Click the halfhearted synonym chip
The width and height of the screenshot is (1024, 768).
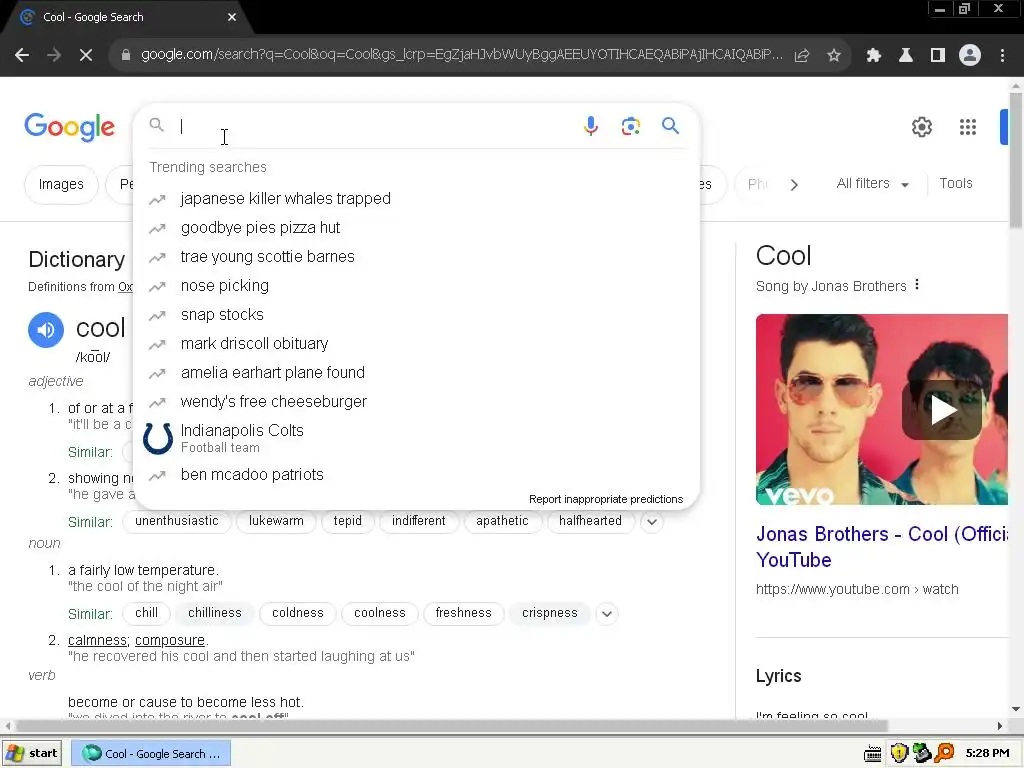click(x=590, y=521)
